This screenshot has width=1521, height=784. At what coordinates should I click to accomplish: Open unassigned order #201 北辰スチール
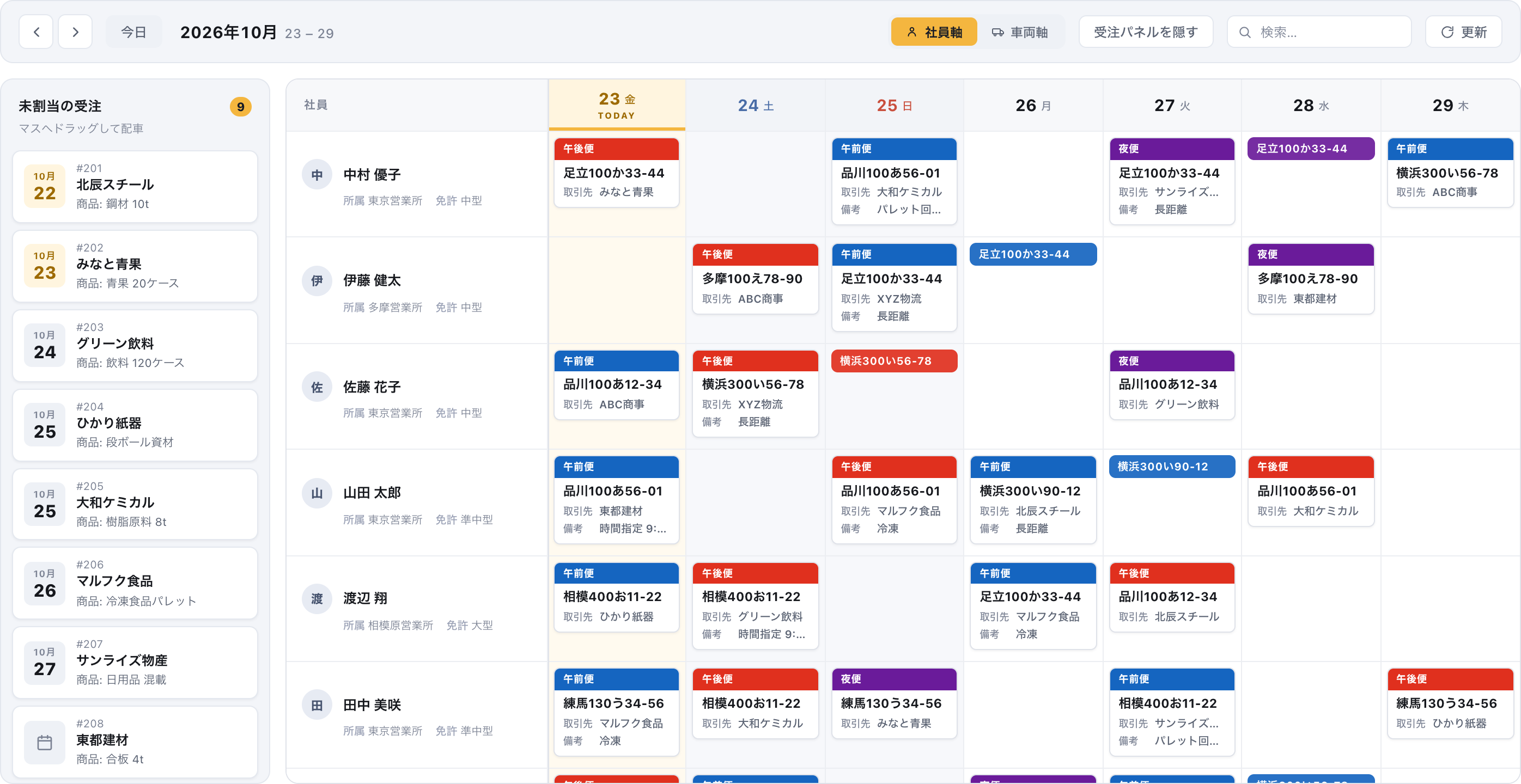tap(135, 186)
